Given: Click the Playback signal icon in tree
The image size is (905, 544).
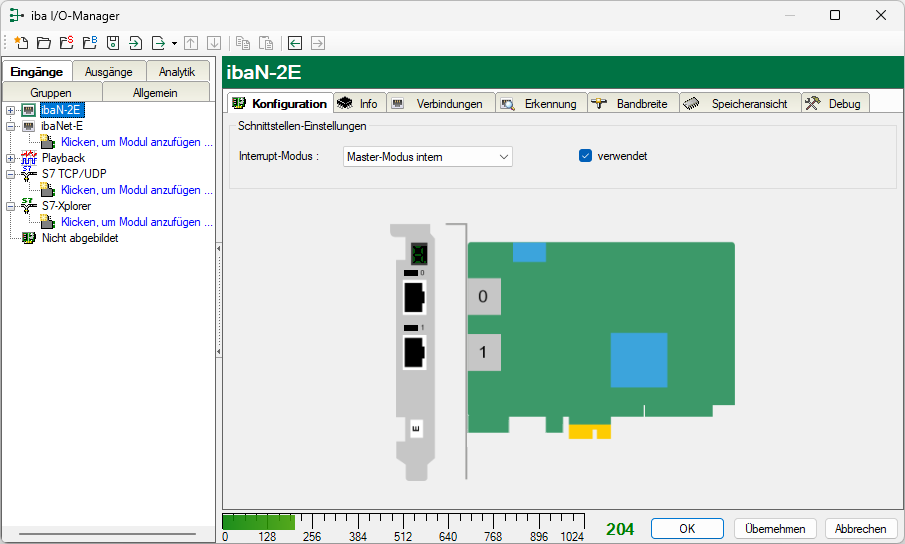Looking at the screenshot, I should tap(29, 158).
